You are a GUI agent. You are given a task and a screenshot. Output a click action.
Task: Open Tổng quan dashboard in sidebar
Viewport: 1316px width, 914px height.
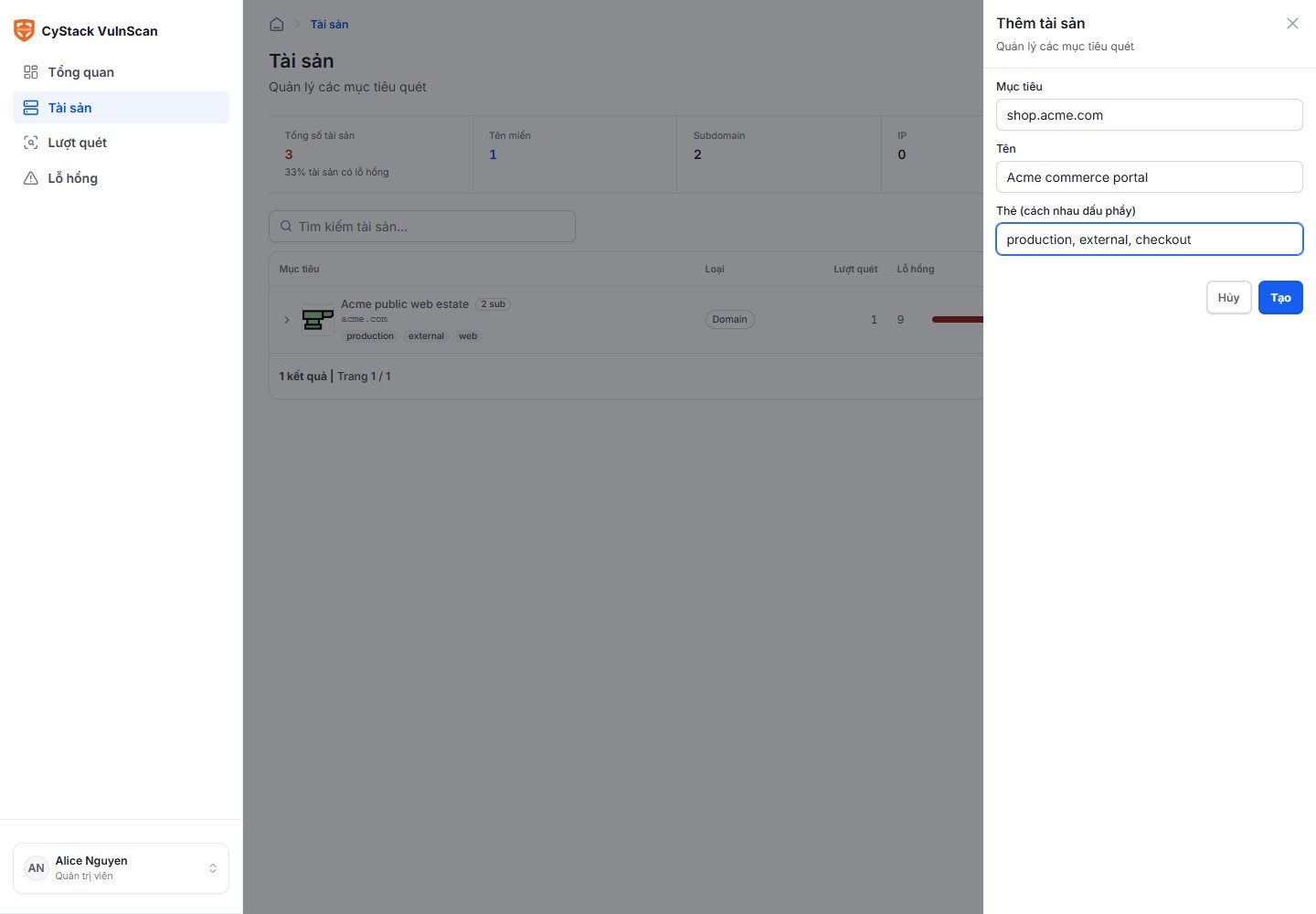point(121,72)
